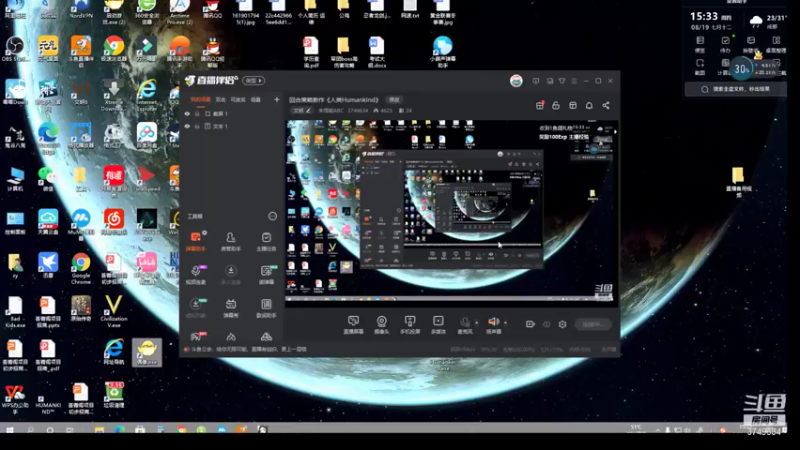Add 摄像头 camera source
Image resolution: width=800 pixels, height=450 pixels.
[381, 324]
